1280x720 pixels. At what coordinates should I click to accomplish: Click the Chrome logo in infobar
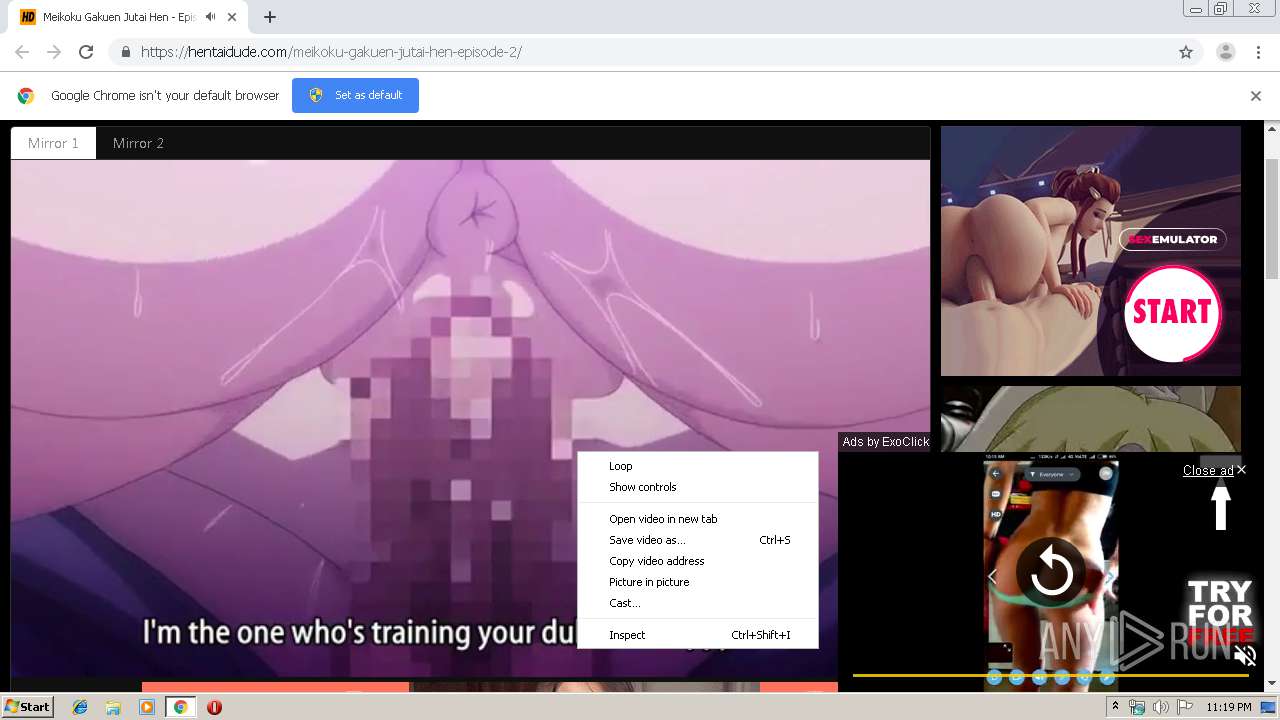[x=26, y=96]
